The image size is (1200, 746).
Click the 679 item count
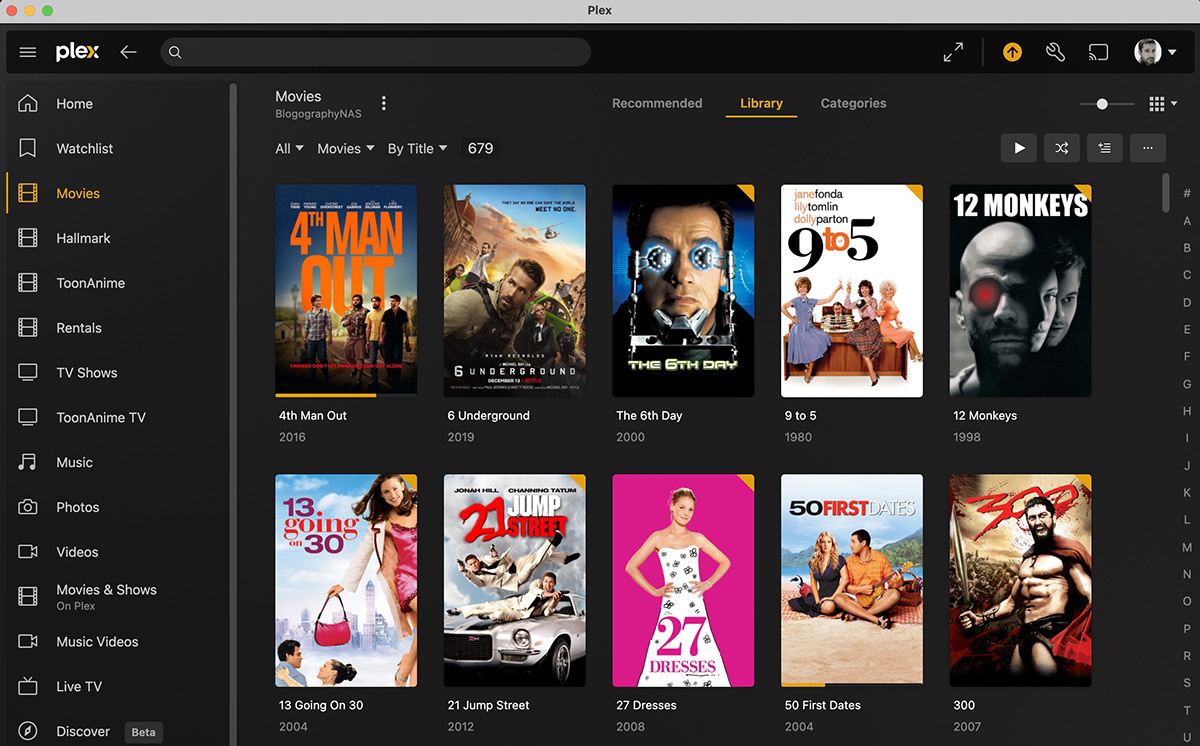480,148
